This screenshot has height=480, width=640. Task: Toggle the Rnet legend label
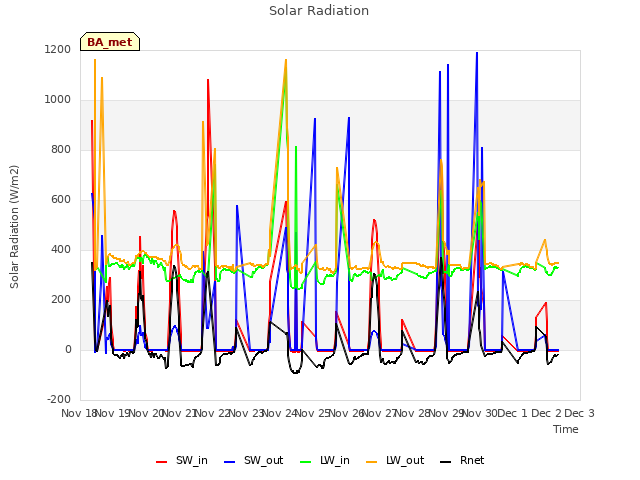472,460
